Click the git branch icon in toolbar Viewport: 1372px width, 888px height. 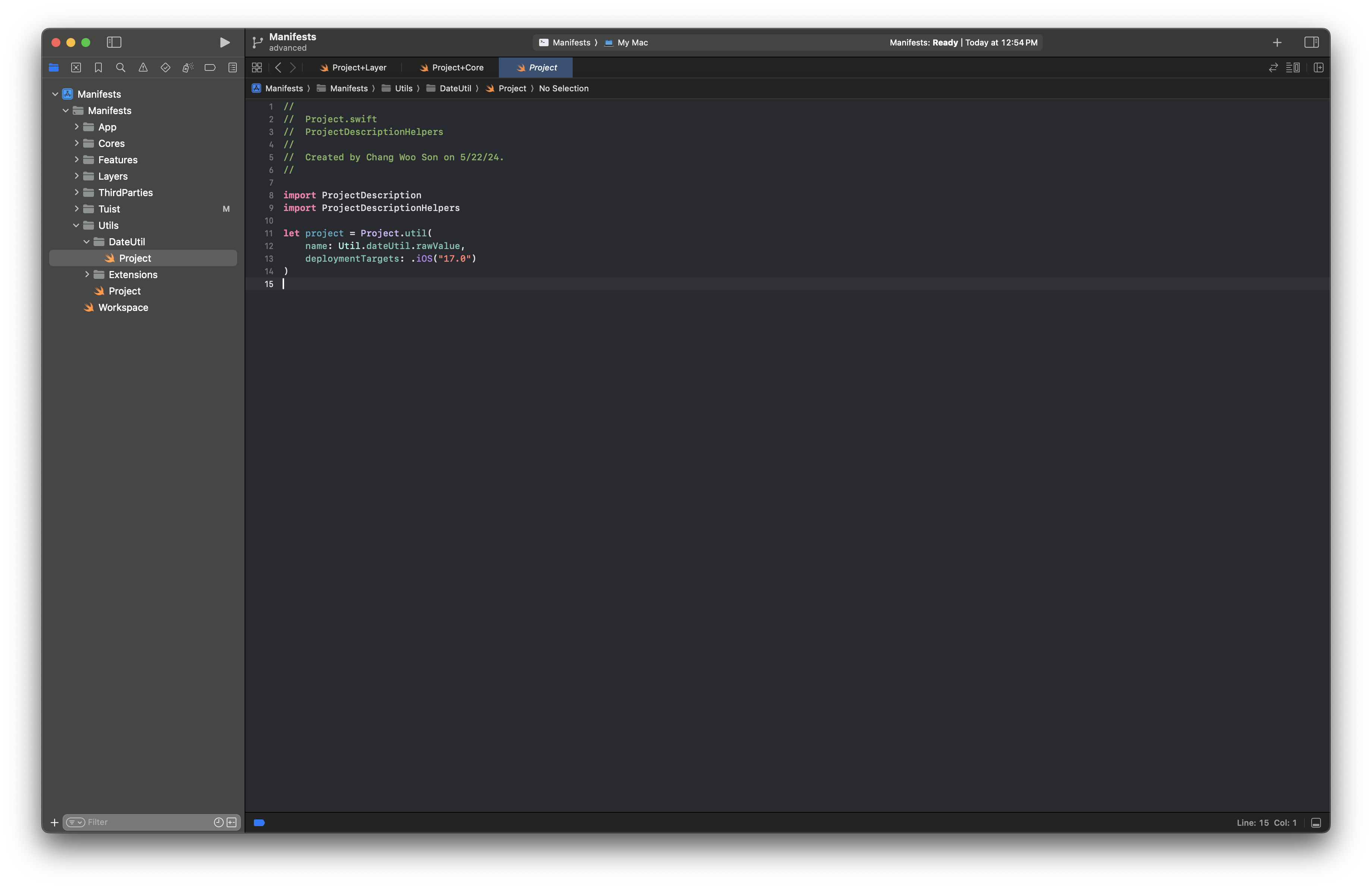(258, 42)
